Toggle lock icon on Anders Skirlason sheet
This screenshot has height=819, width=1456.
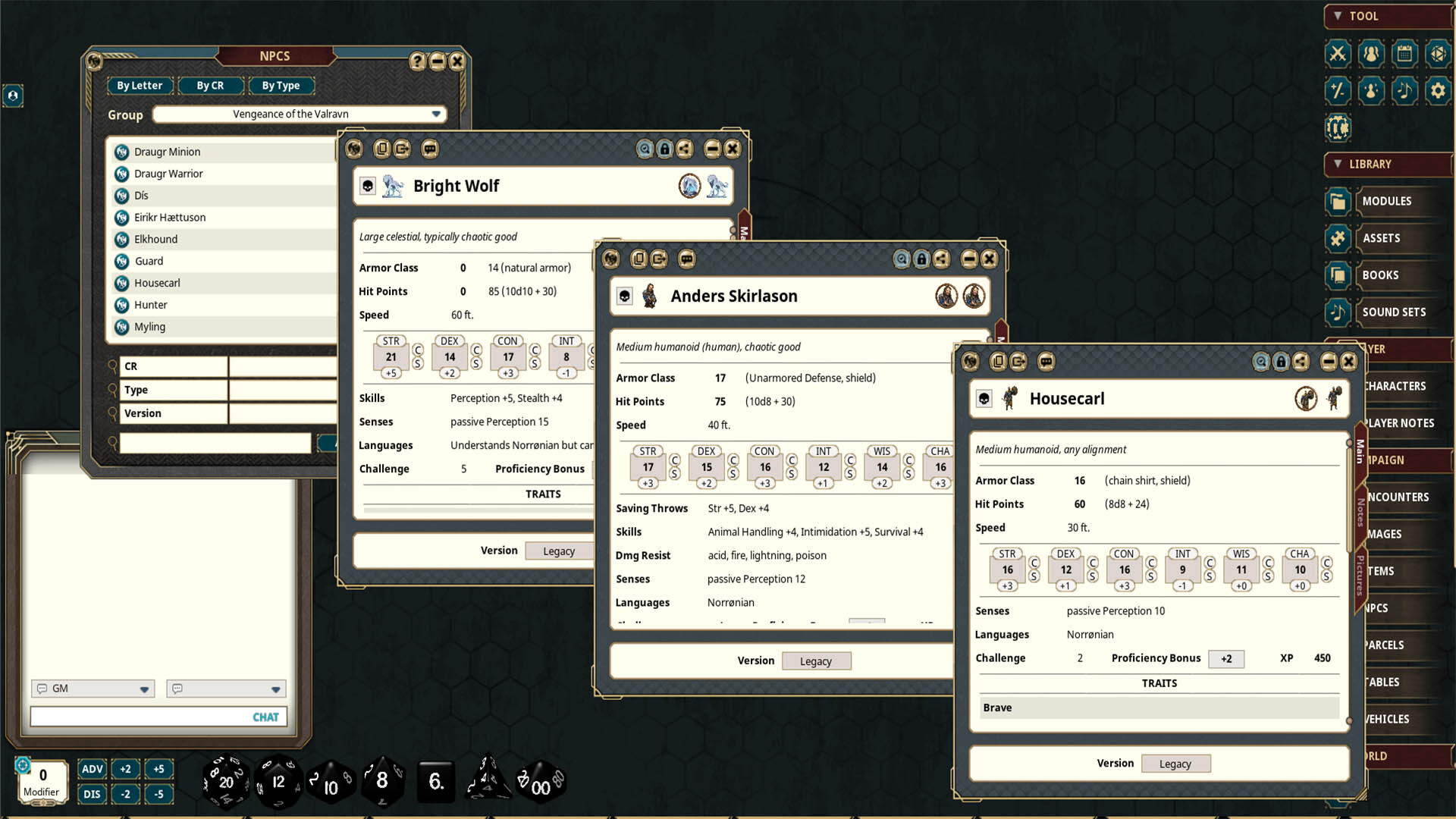(x=921, y=259)
